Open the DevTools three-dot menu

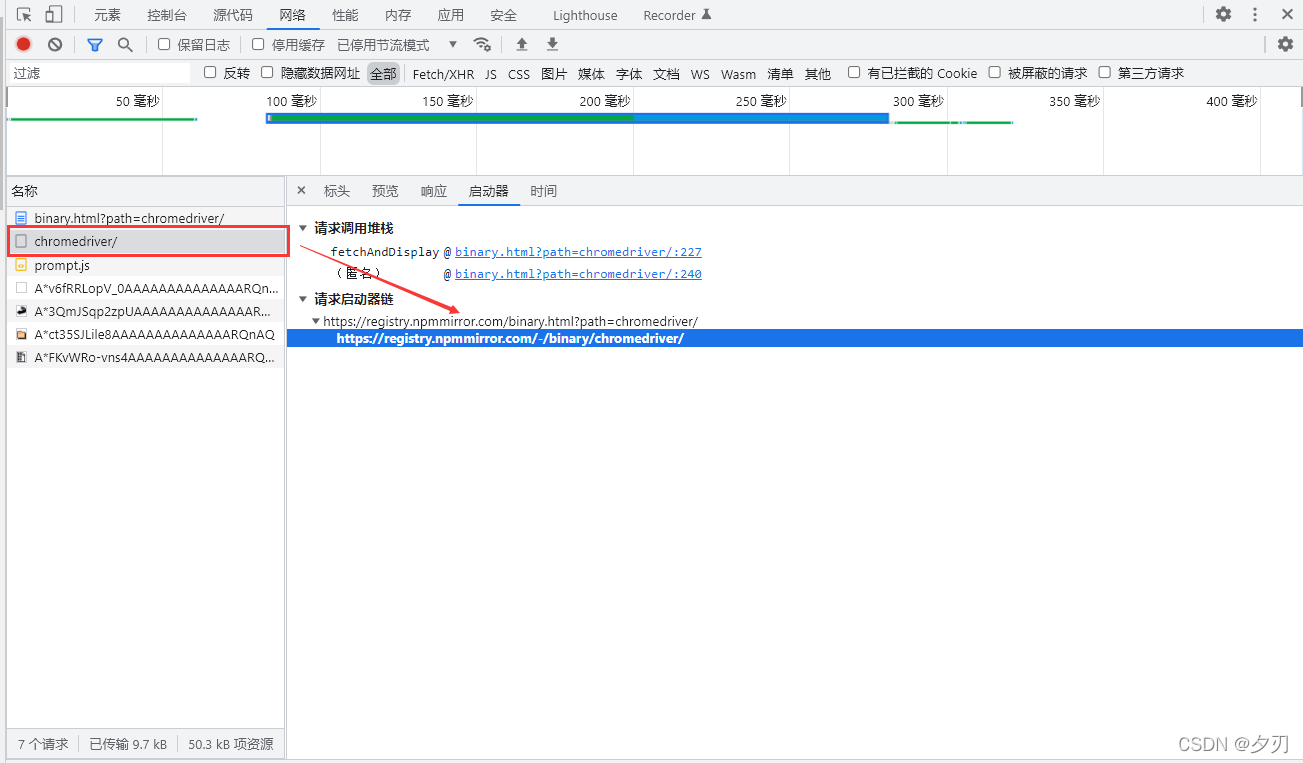tap(1255, 15)
